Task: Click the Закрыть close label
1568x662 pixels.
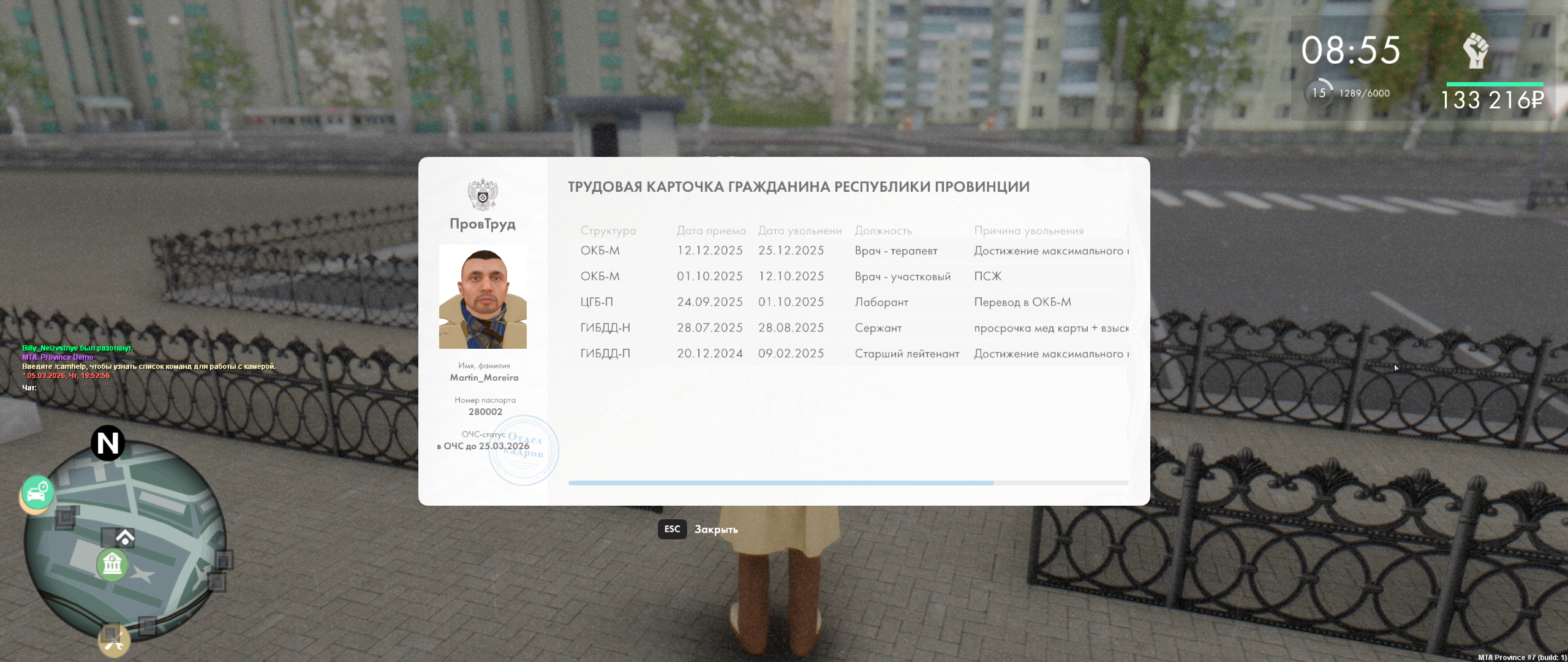Action: pos(715,530)
